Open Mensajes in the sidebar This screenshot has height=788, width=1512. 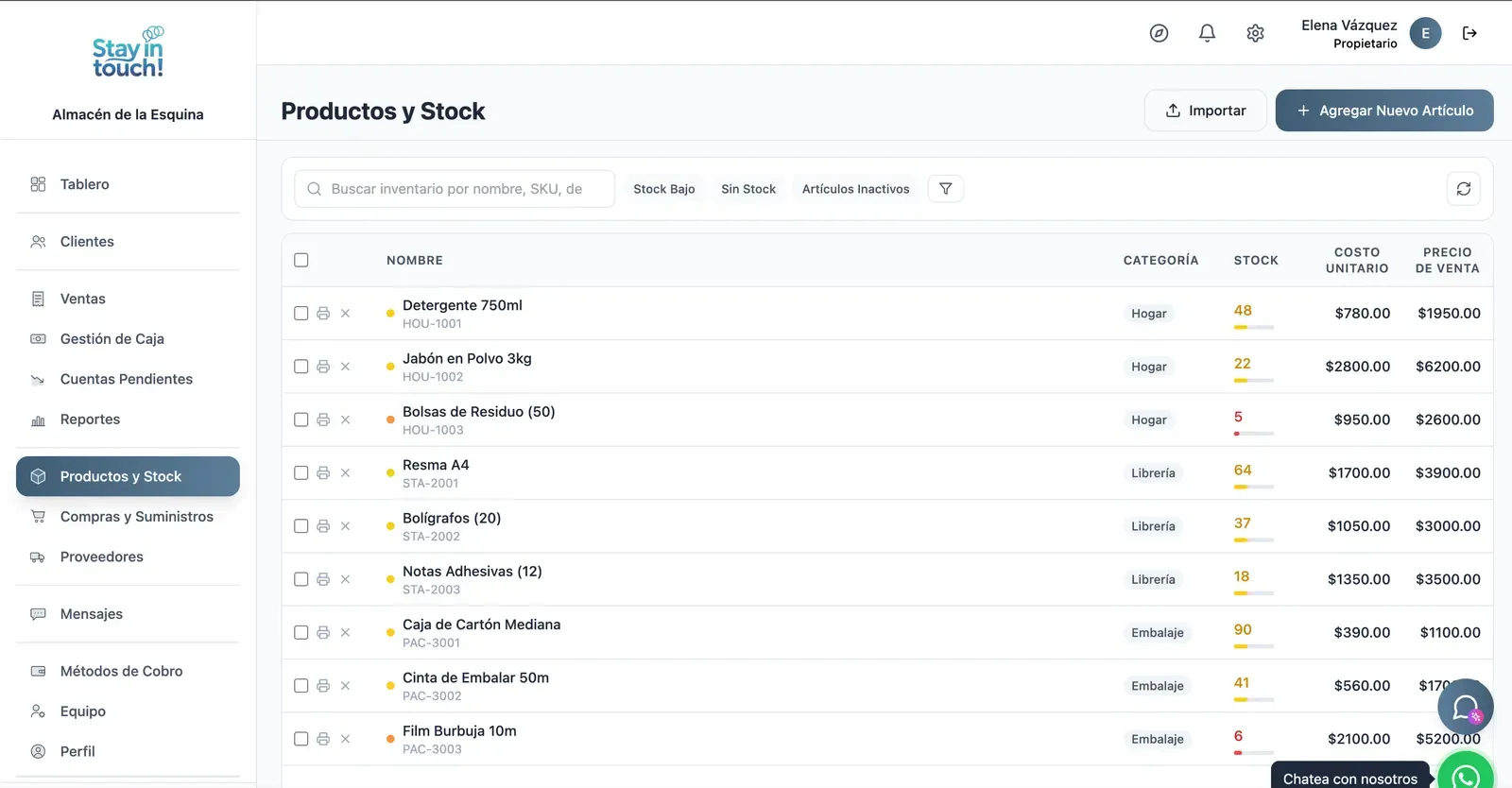tap(128, 614)
